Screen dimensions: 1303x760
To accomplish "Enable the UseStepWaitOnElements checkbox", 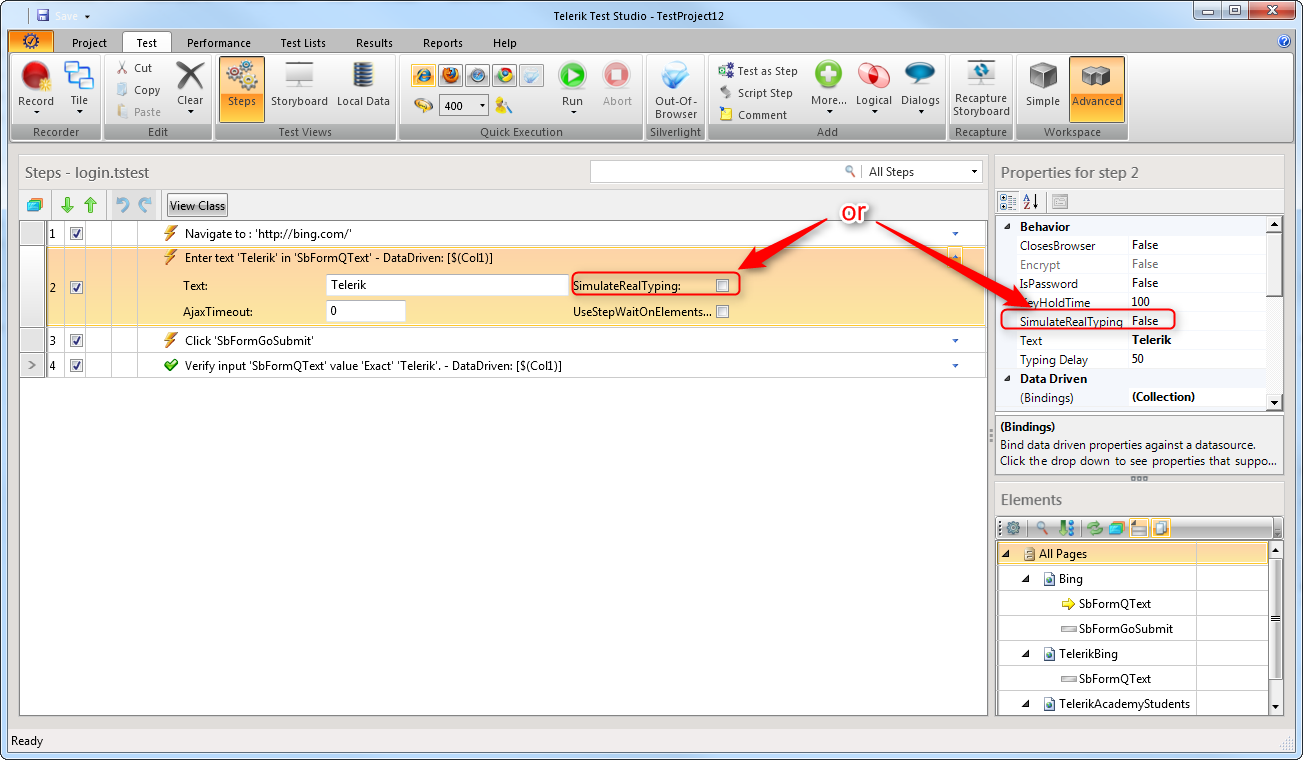I will [722, 312].
